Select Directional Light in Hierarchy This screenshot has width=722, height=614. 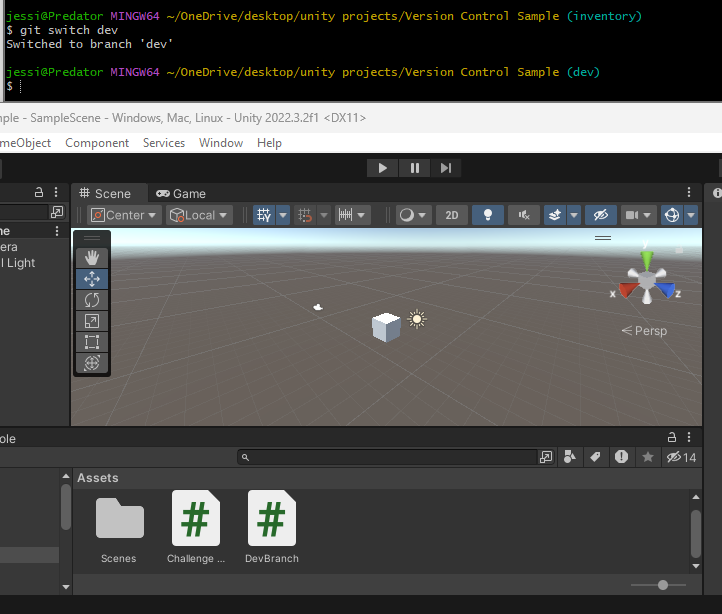click(x=17, y=263)
